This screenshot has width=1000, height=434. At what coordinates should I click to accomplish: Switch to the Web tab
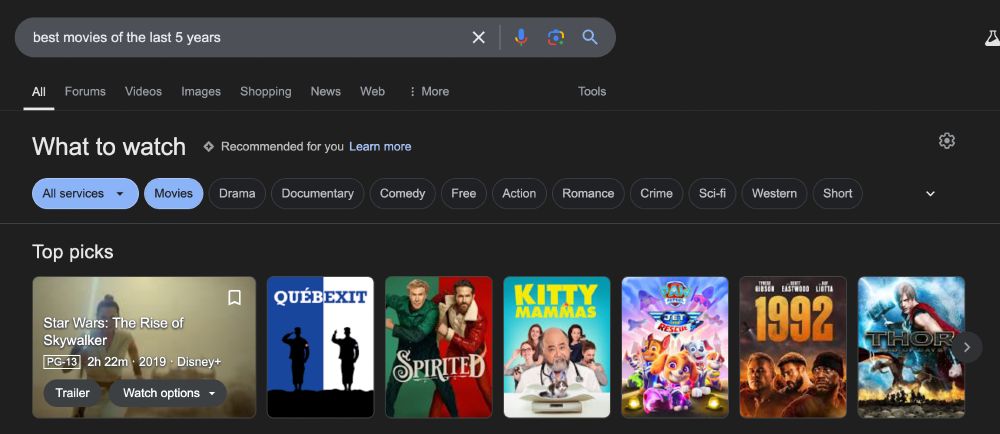(372, 92)
